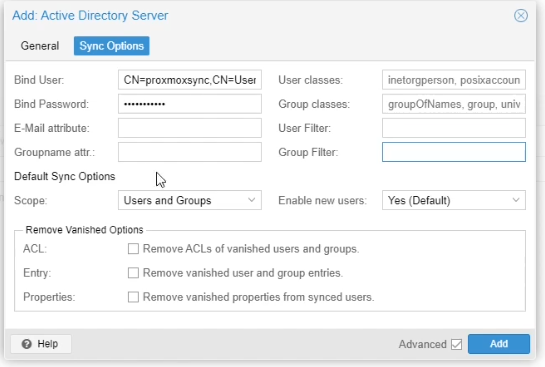Click the User classes field
Viewport: 545px width, 367px height.
(454, 80)
